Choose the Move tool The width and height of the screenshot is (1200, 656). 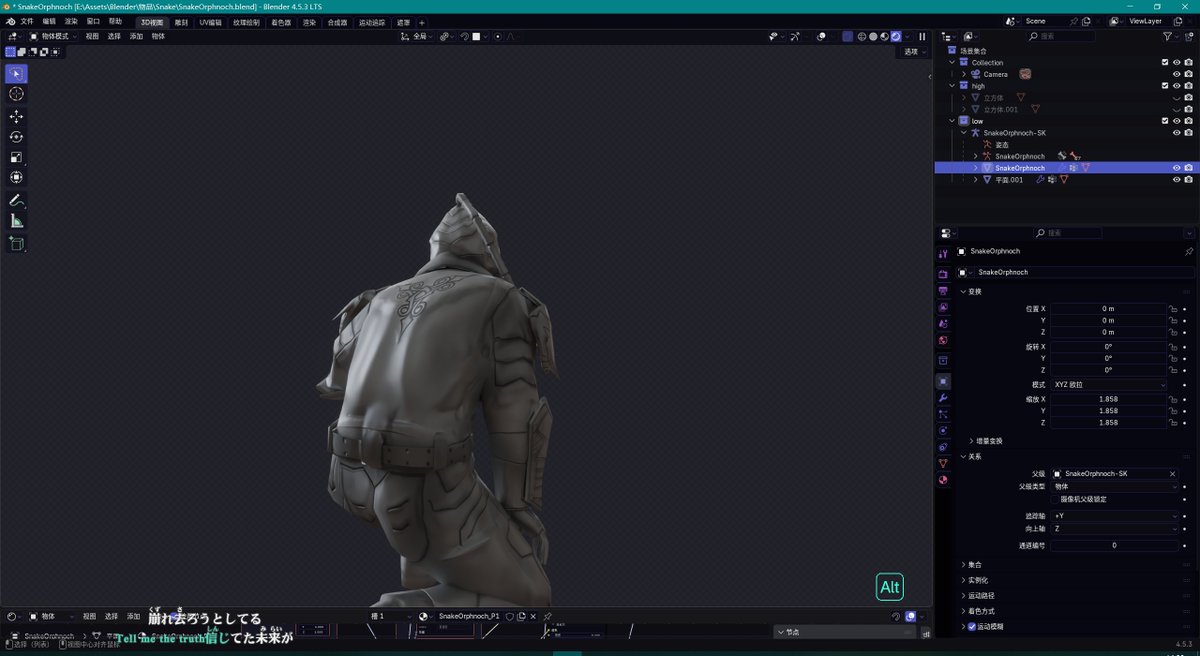point(16,116)
